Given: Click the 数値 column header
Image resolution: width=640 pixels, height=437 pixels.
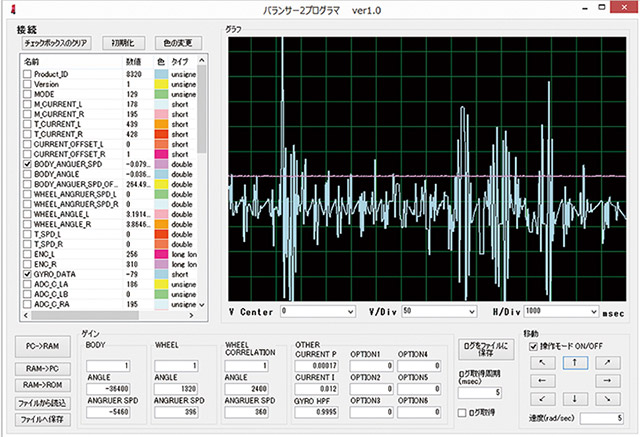Looking at the screenshot, I should click(x=133, y=62).
